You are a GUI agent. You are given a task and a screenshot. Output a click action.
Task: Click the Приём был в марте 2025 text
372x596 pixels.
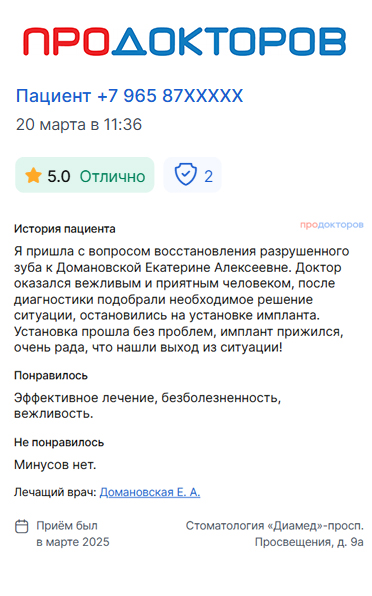click(x=73, y=534)
